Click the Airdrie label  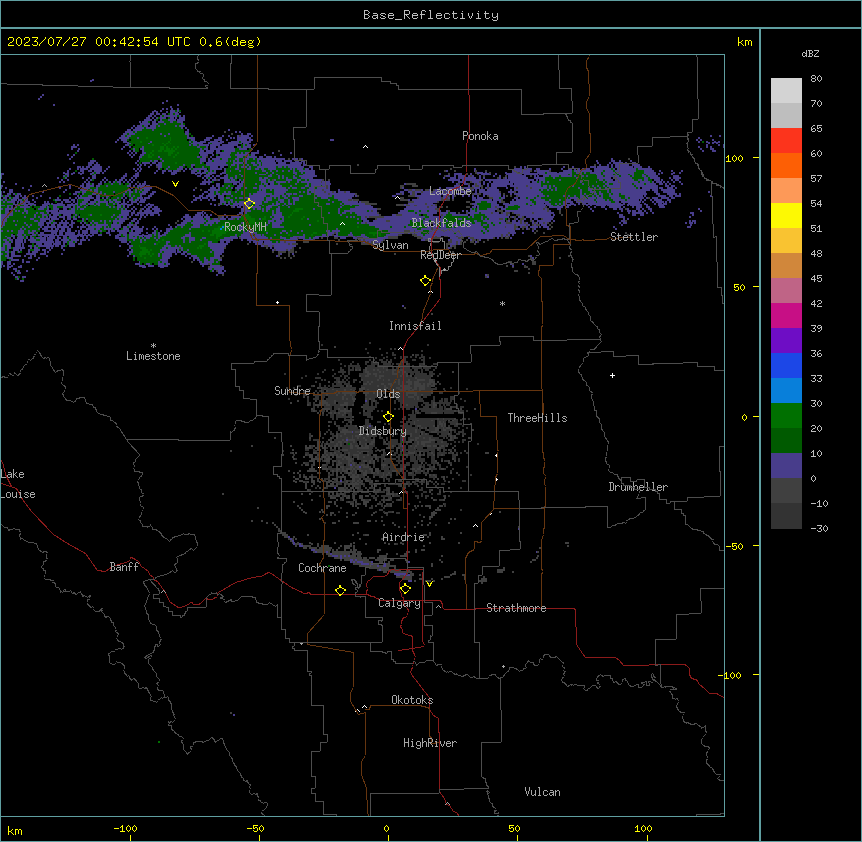(x=403, y=537)
